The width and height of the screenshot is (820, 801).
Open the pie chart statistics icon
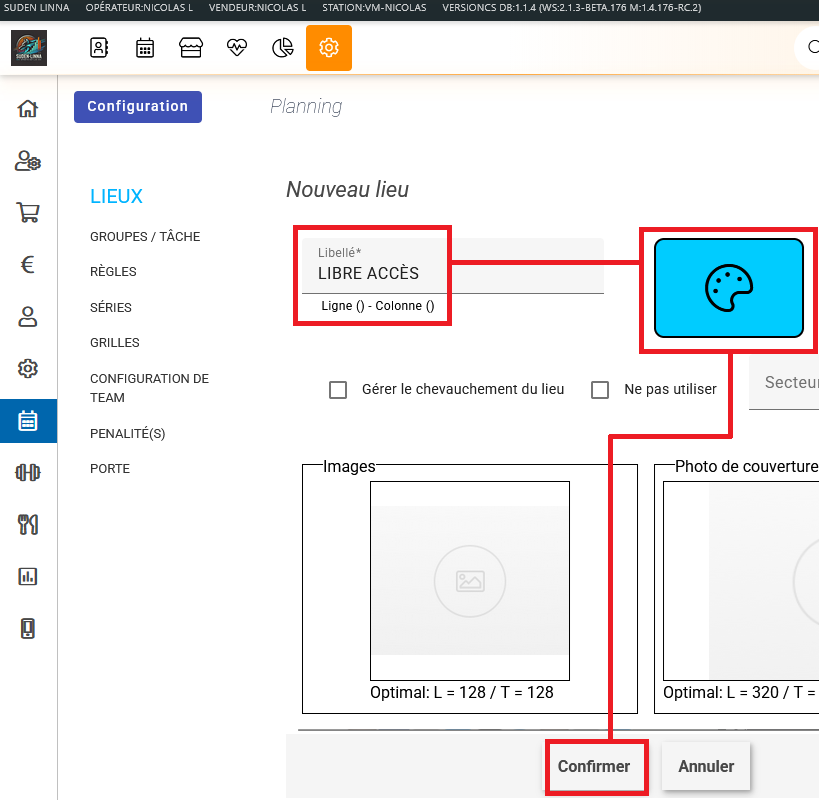click(283, 48)
